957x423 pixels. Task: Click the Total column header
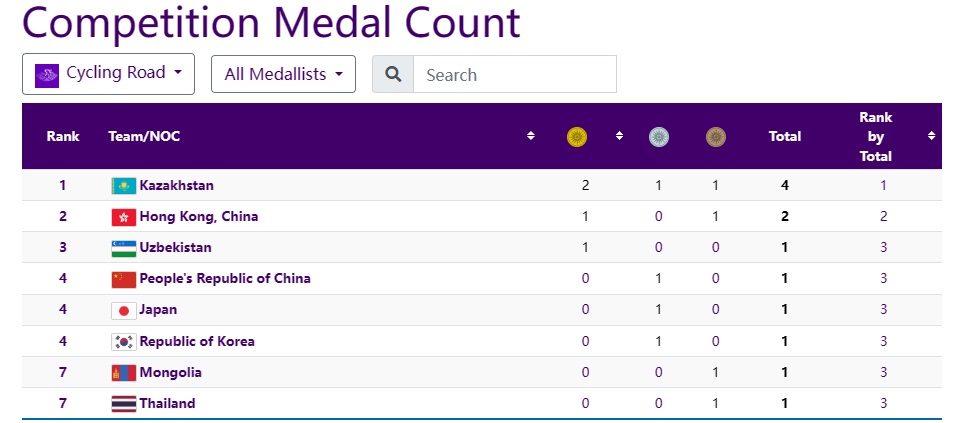(784, 137)
